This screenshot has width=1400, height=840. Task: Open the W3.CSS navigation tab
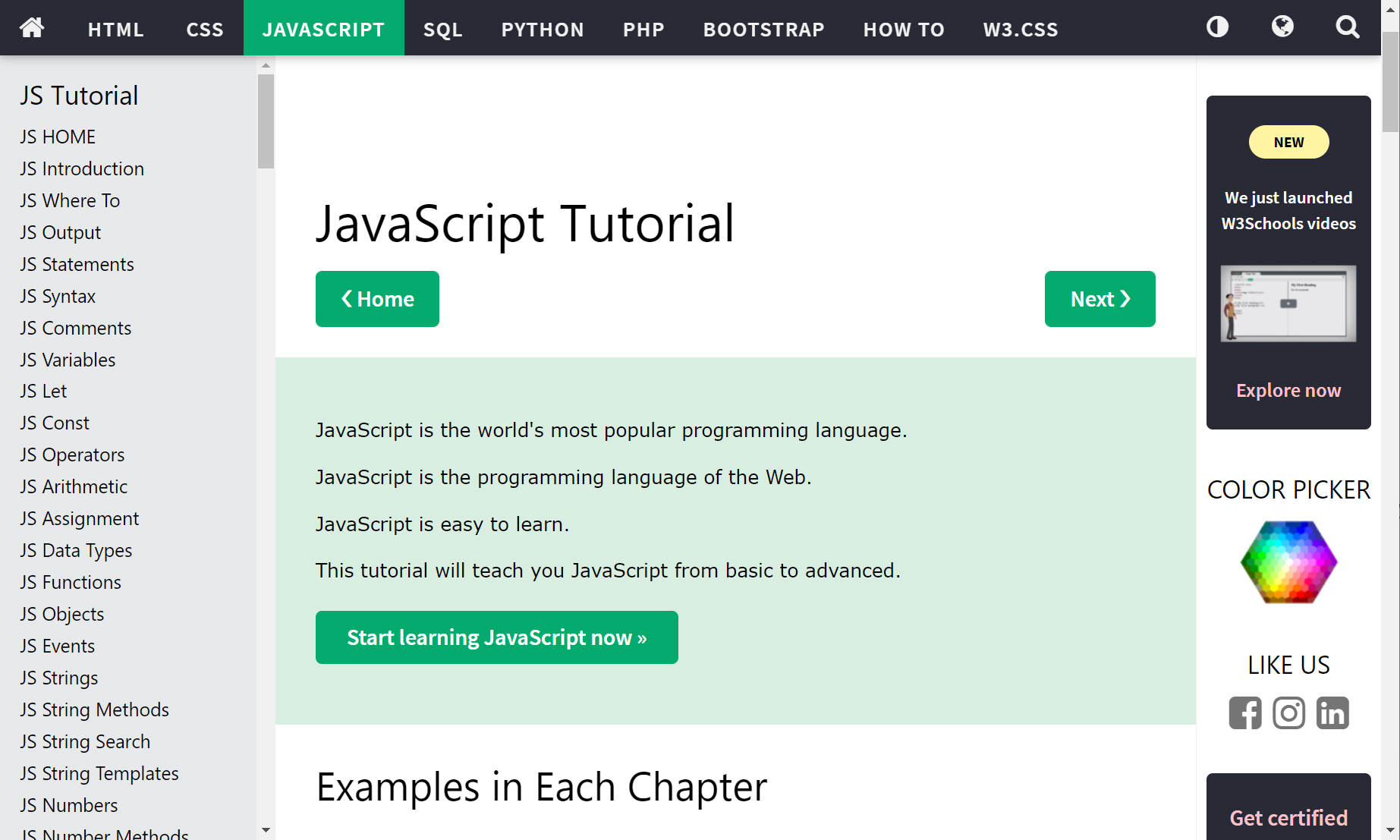(1021, 29)
